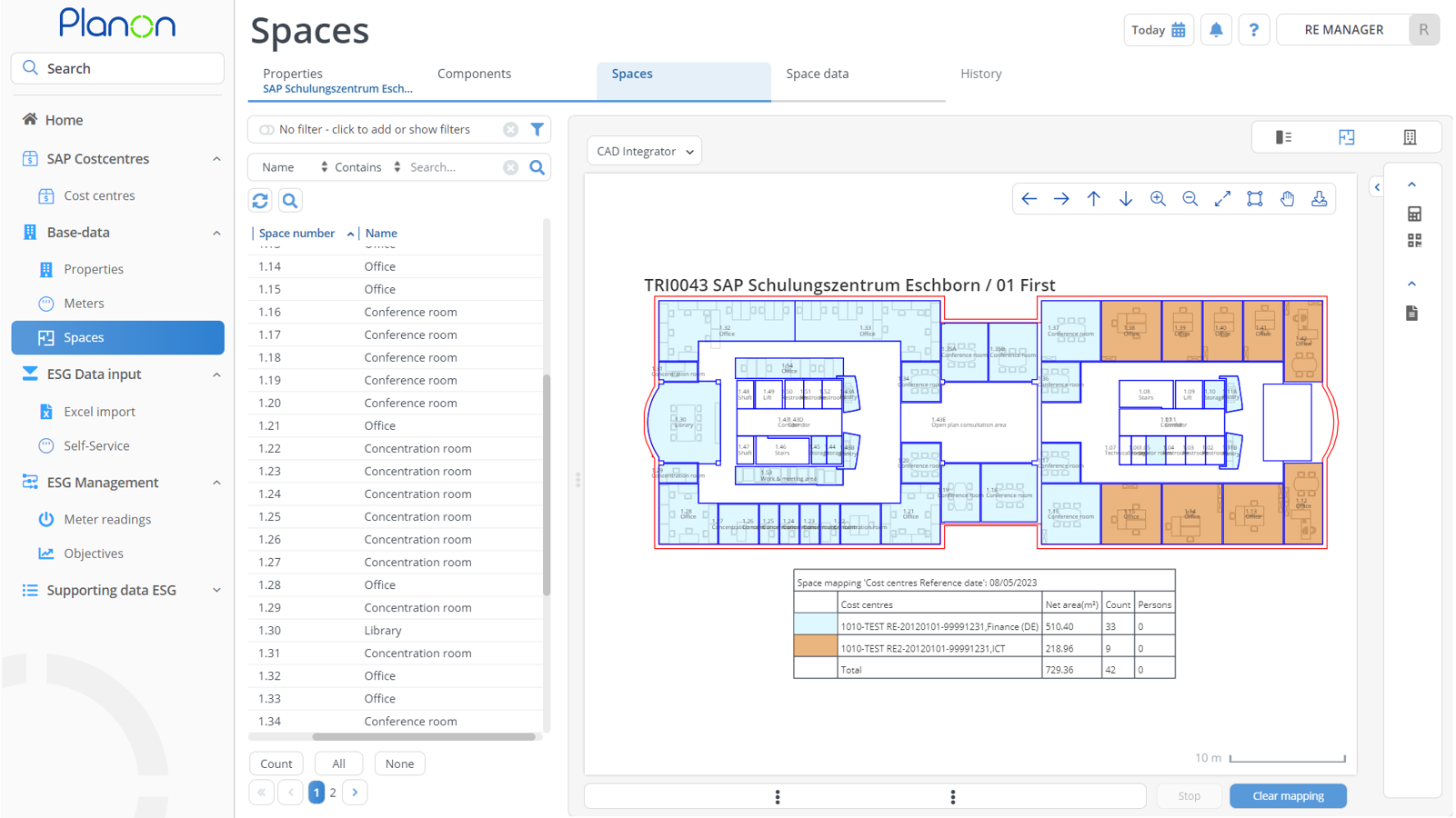The image size is (1456, 818).
Task: Click the funnel filter icon
Action: 537,130
